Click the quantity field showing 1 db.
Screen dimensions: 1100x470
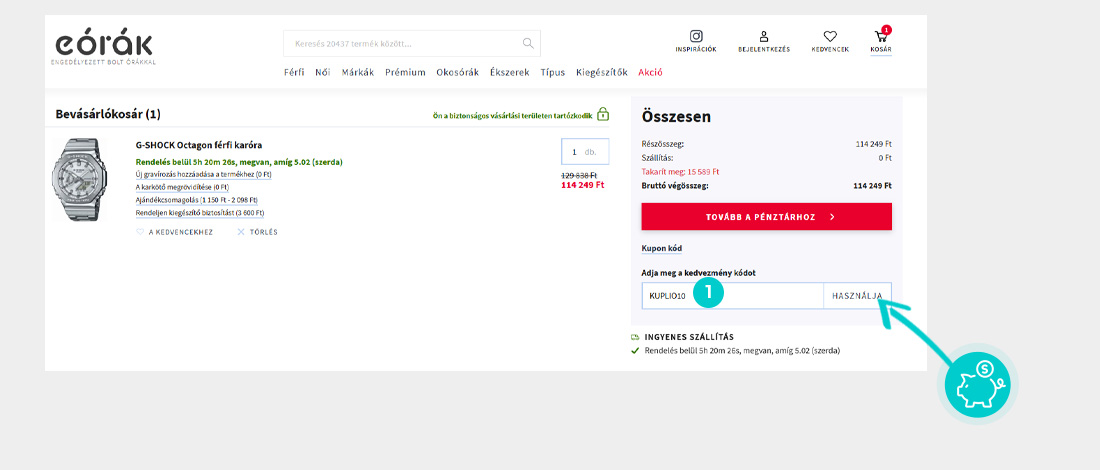pos(585,152)
